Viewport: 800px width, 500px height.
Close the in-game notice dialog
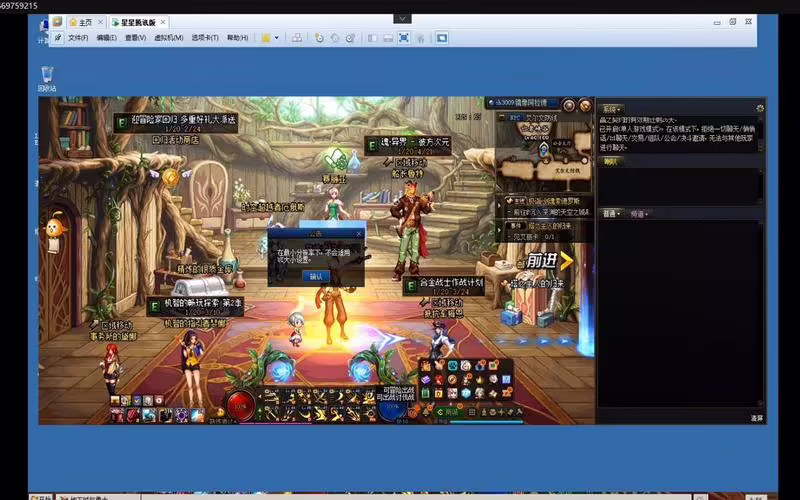pos(359,234)
